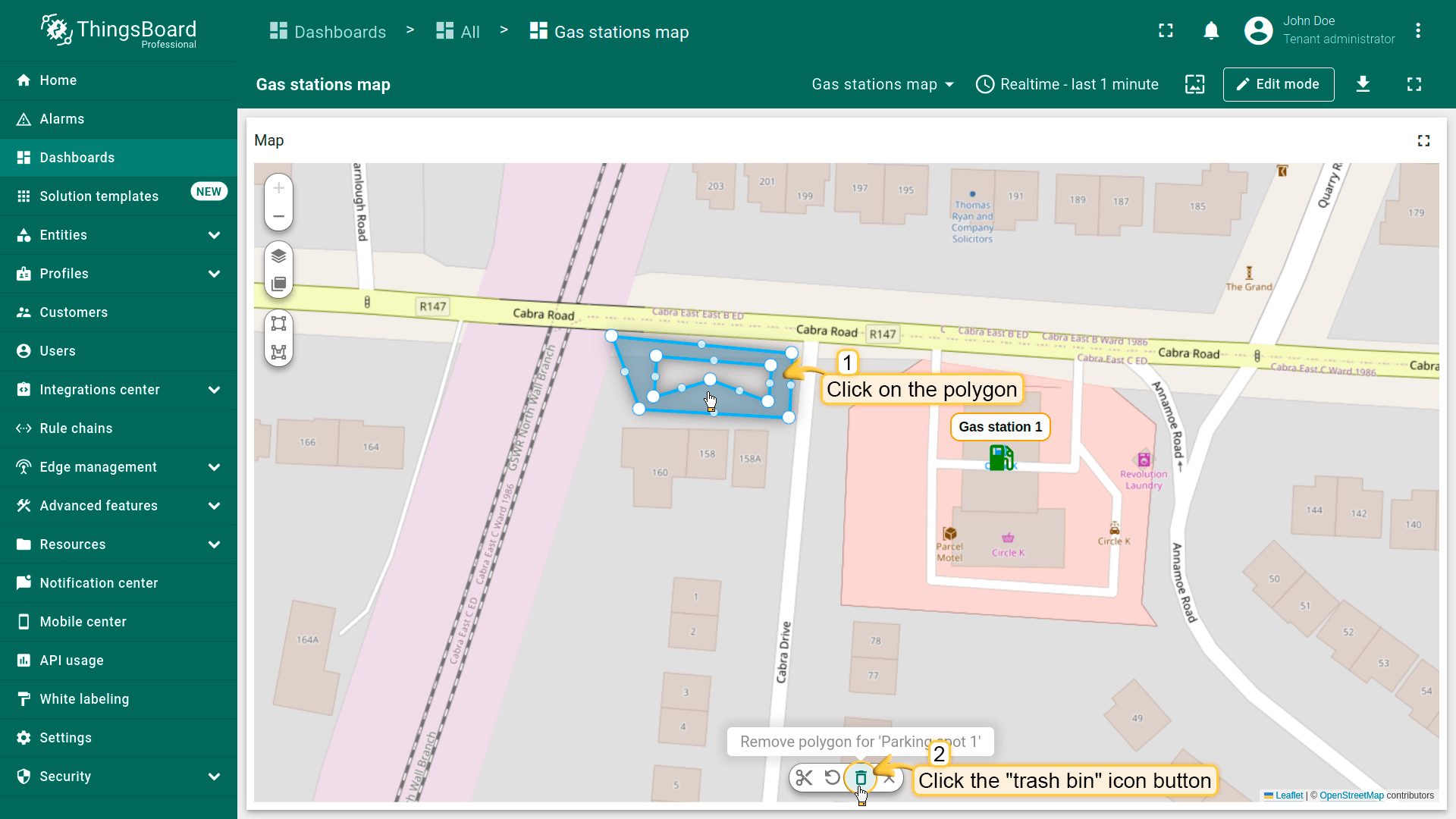The height and width of the screenshot is (819, 1456).
Task: Click the rotate polygon icon
Action: 833,778
